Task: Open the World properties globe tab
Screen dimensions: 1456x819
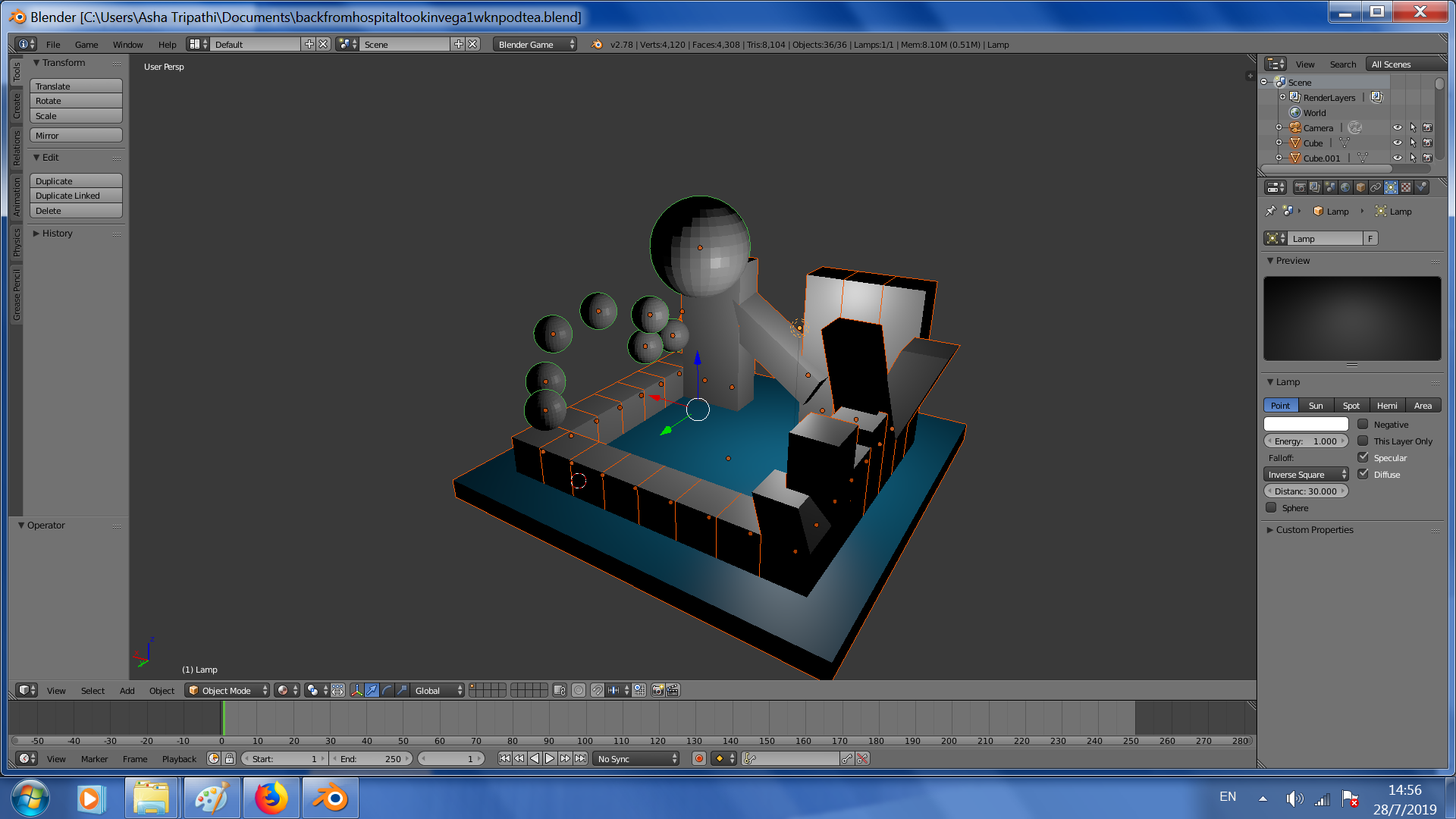Action: [x=1345, y=187]
